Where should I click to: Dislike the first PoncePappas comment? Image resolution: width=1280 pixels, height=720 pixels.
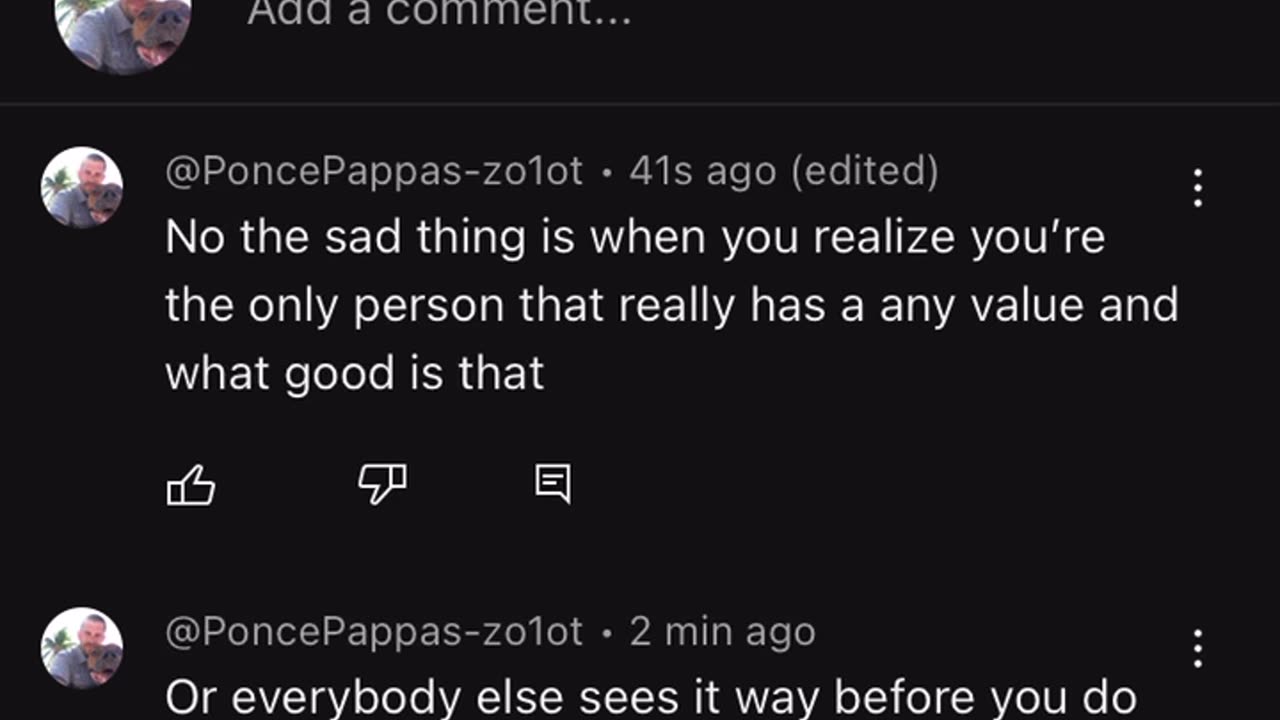382,485
